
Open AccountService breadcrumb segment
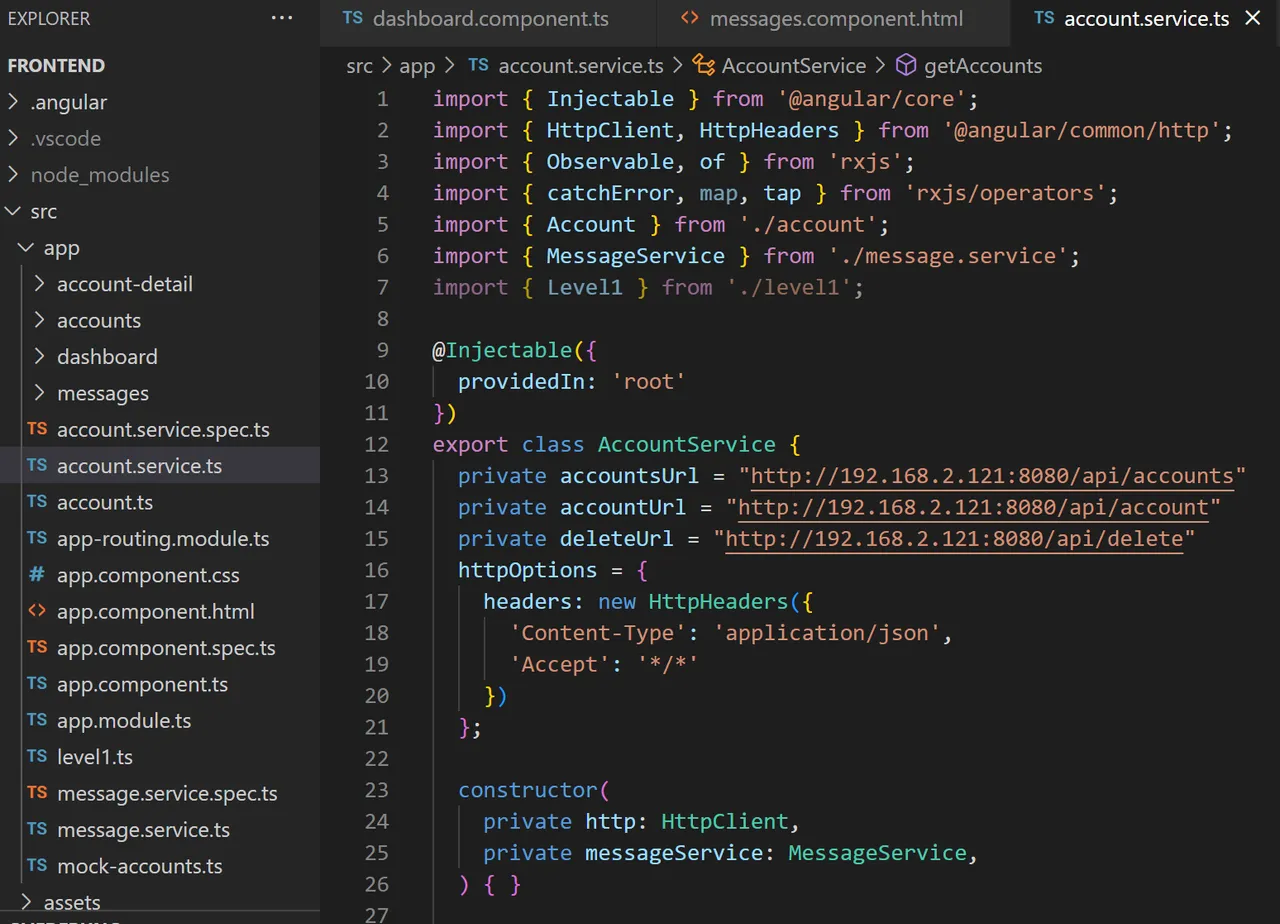(x=794, y=66)
